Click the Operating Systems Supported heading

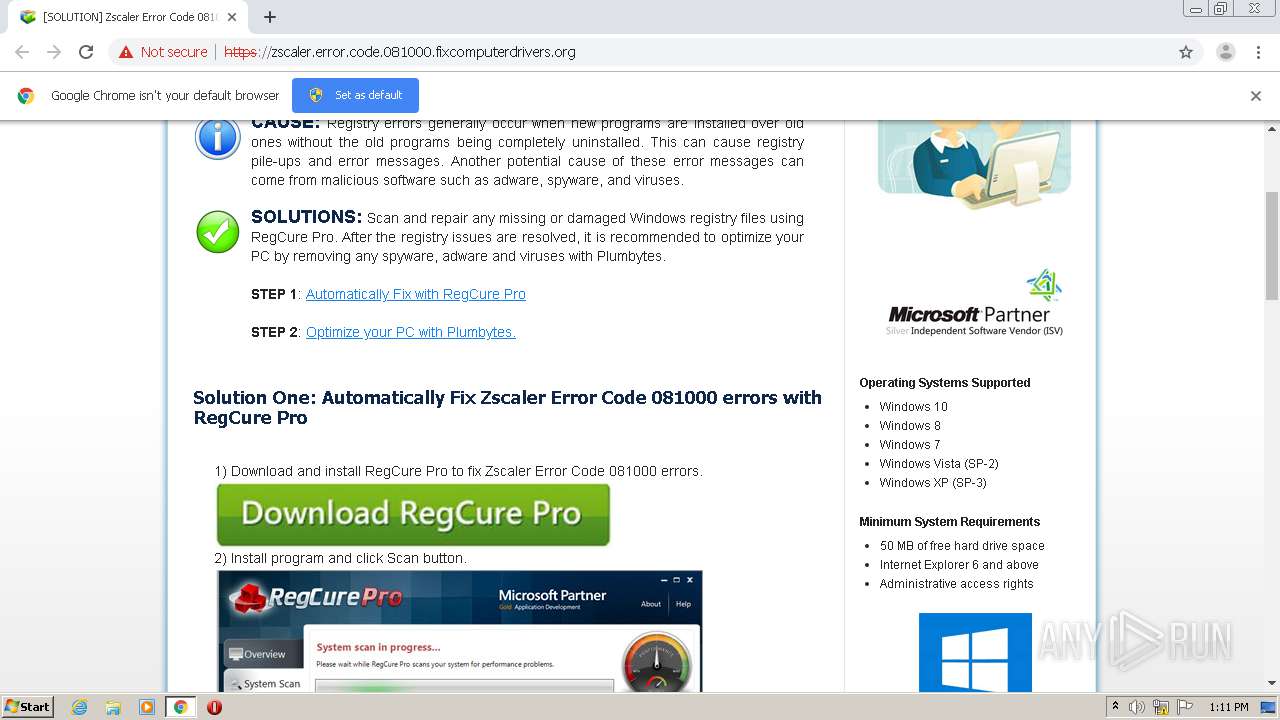coord(944,383)
